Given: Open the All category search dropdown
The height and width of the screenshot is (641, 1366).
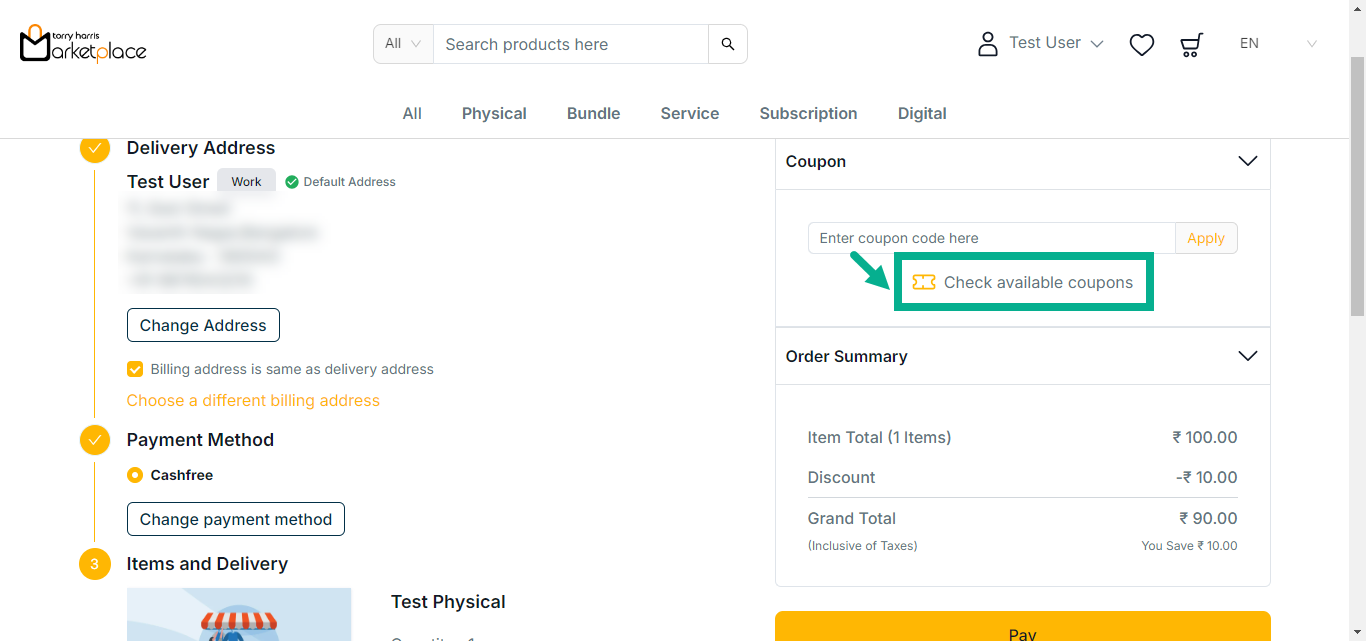Looking at the screenshot, I should click(x=403, y=44).
